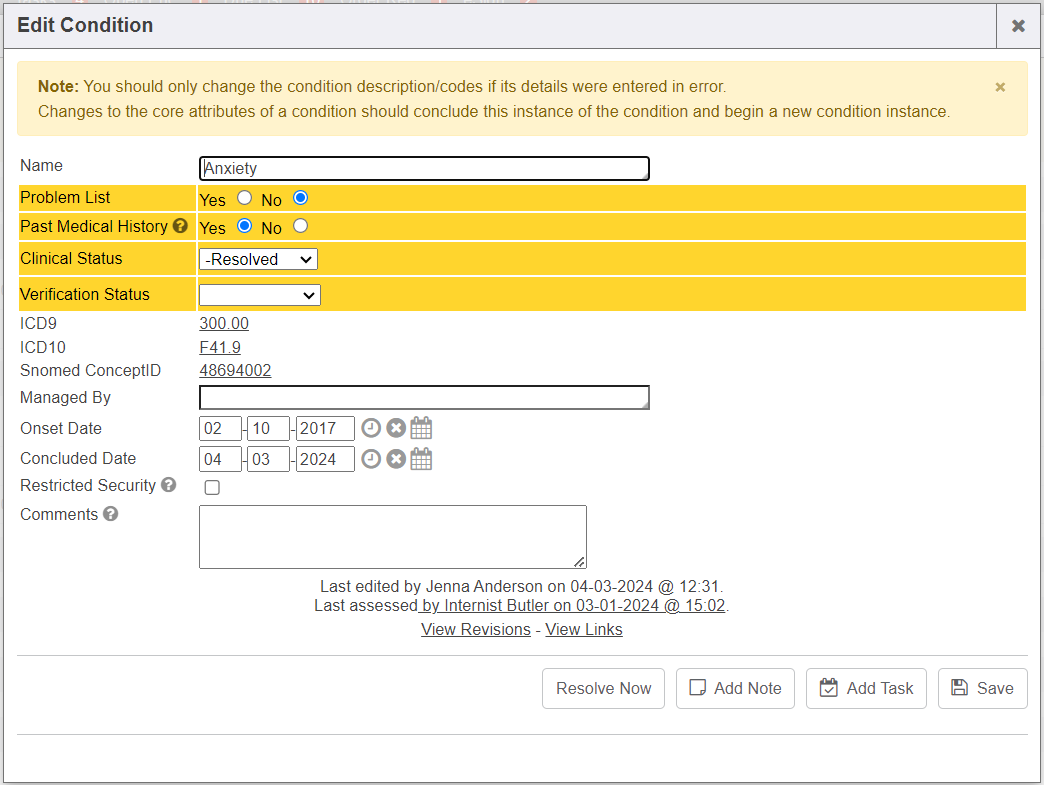Save the condition changes
This screenshot has height=785, width=1044.
(x=982, y=688)
